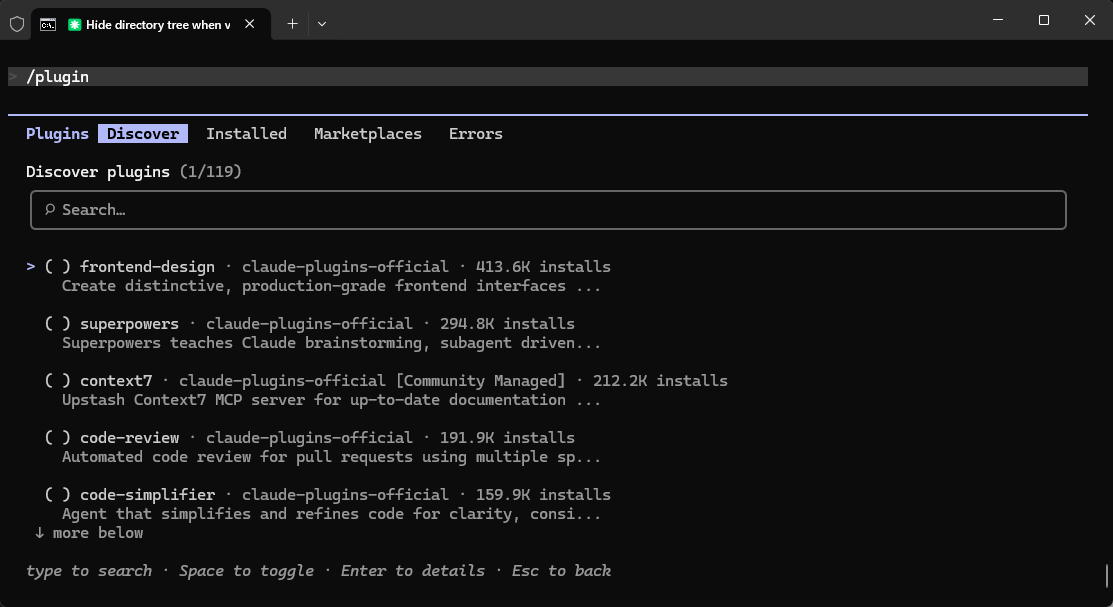
Task: Click the terminal vertical scrollbar thumb
Action: coord(1107,576)
